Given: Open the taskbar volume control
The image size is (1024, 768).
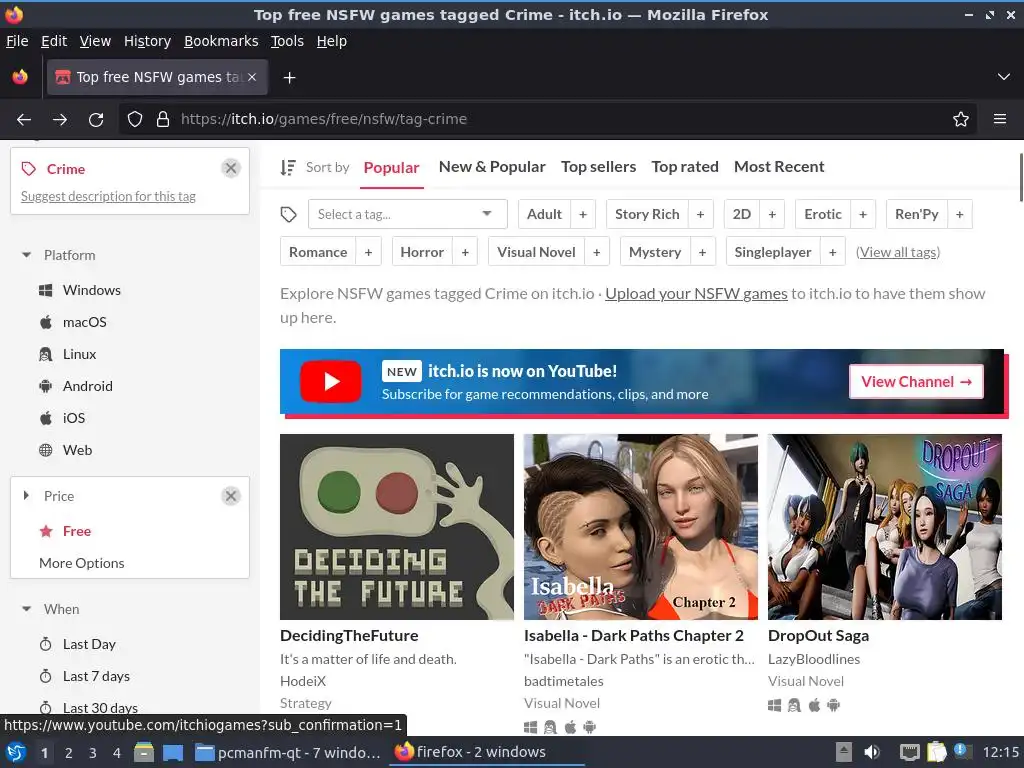Looking at the screenshot, I should point(872,752).
